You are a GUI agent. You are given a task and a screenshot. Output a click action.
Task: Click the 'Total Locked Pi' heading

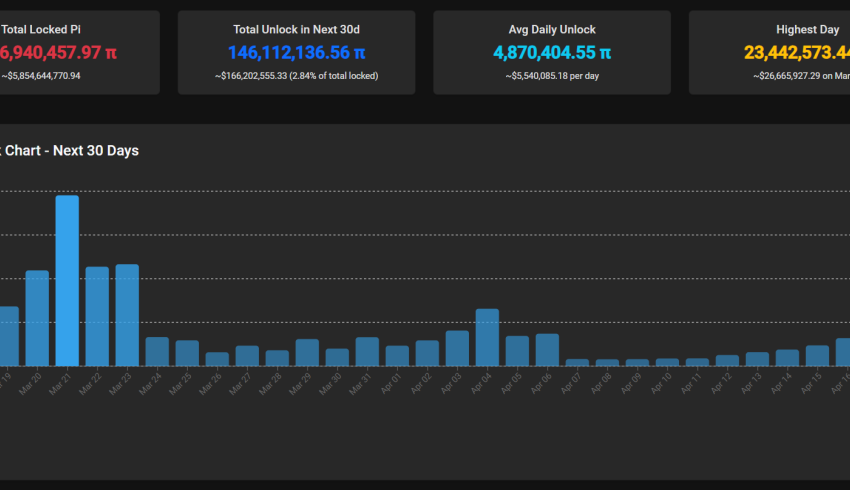pos(41,29)
